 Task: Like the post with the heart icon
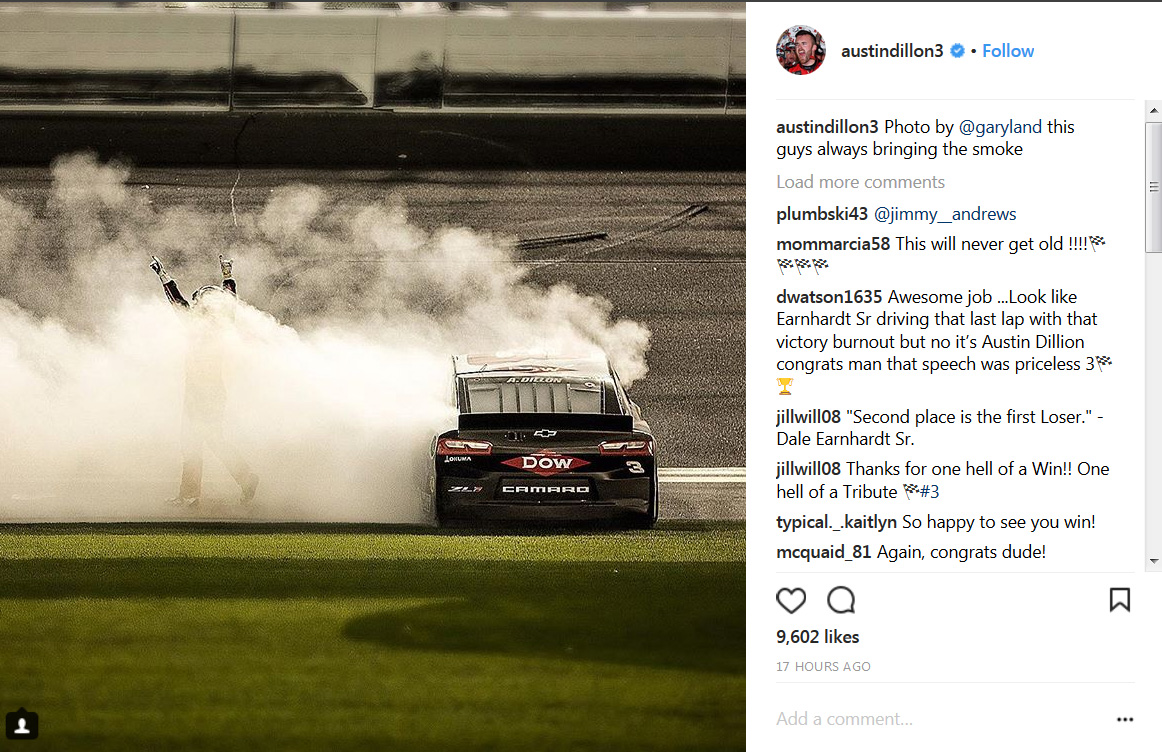point(791,600)
